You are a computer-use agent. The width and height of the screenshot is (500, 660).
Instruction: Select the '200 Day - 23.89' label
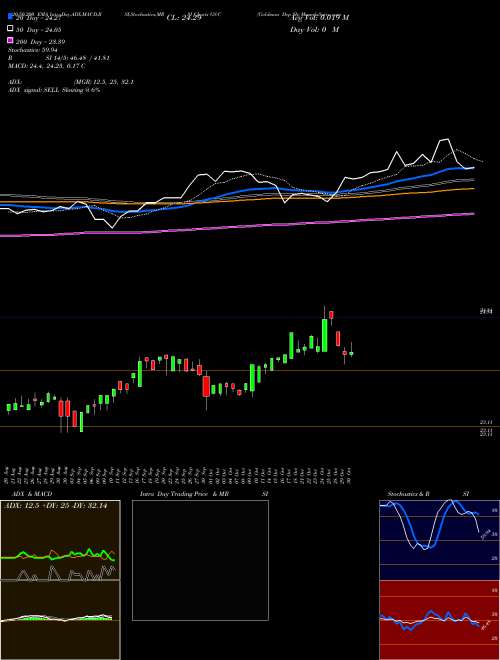coord(40,42)
